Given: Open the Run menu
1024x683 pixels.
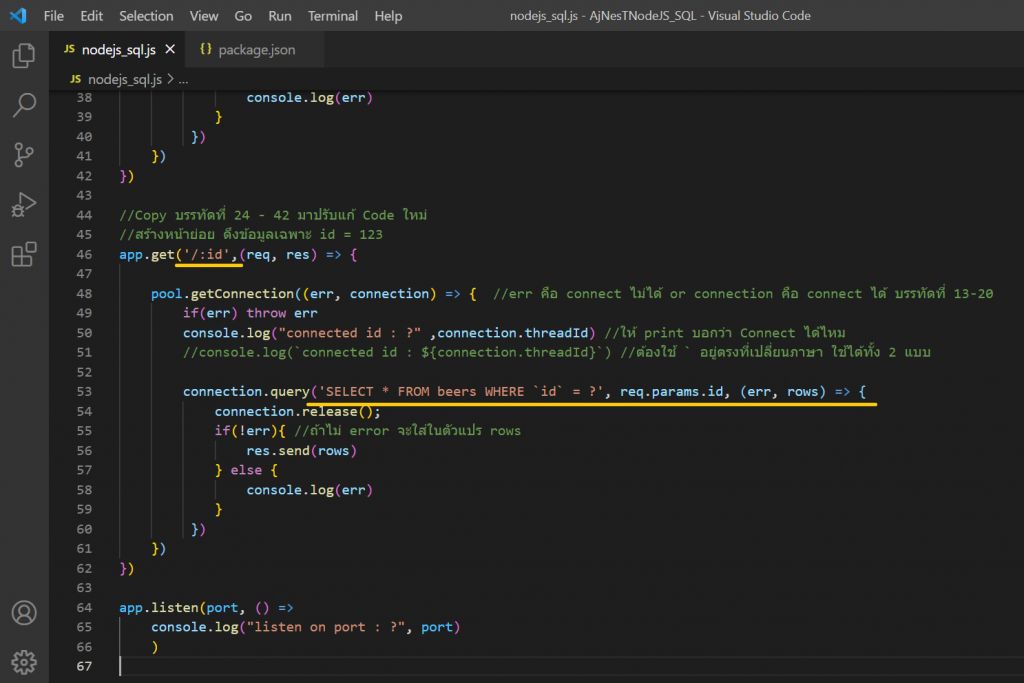Looking at the screenshot, I should pos(280,16).
